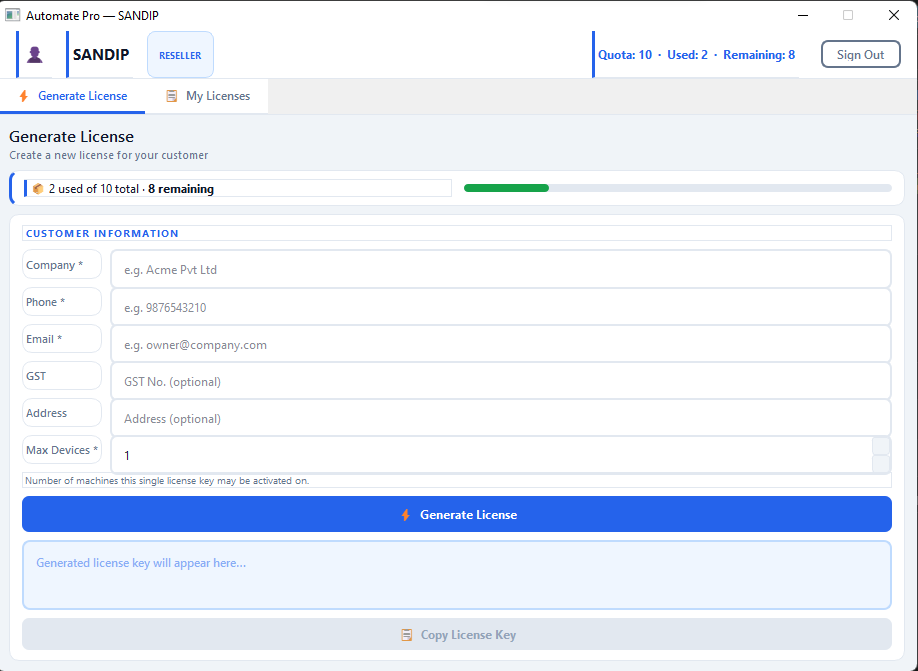
Task: Switch to the Generate License tab
Action: [73, 96]
